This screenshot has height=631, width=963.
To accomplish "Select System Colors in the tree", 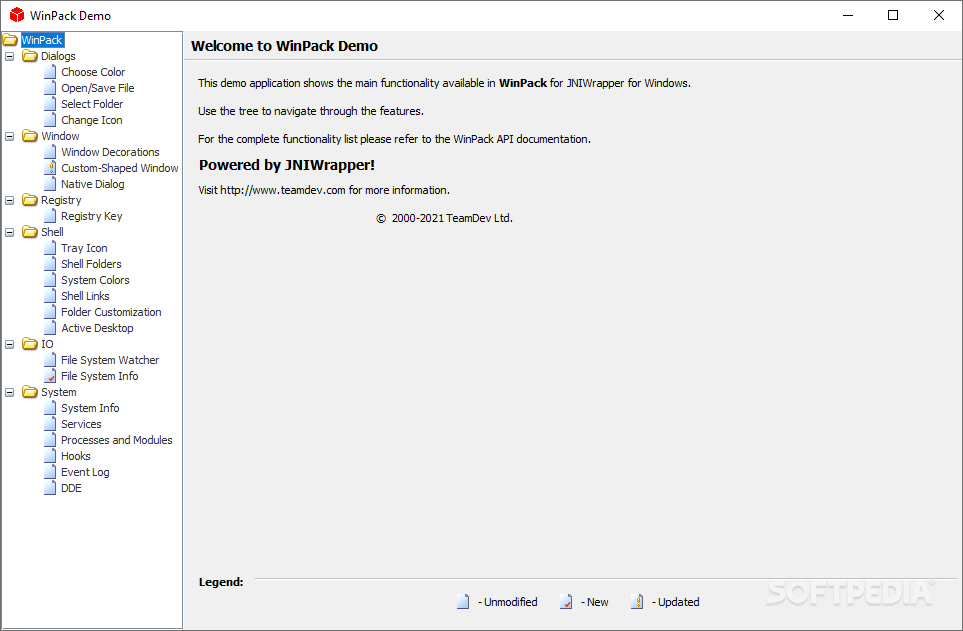I will coord(95,280).
